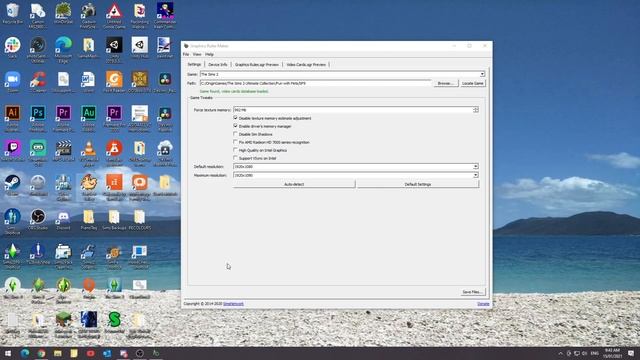This screenshot has height=360, width=640.
Task: Switch to the Device Info tab
Action: coord(218,64)
